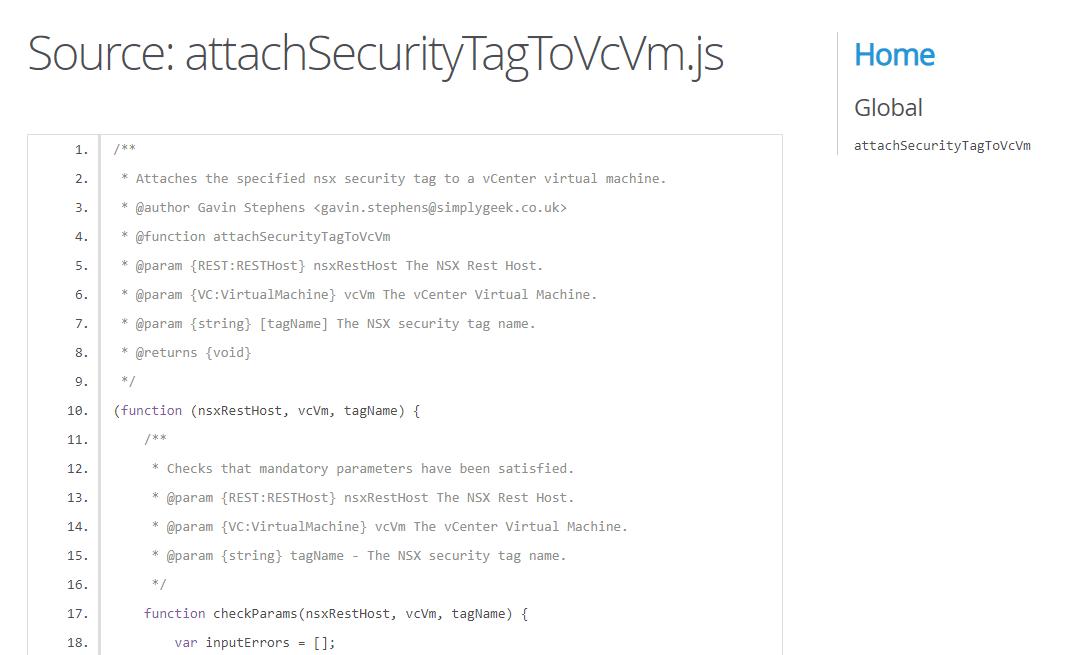This screenshot has width=1077, height=655.
Task: Click the {REST:RESTHost} type on line 5
Action: (x=247, y=266)
